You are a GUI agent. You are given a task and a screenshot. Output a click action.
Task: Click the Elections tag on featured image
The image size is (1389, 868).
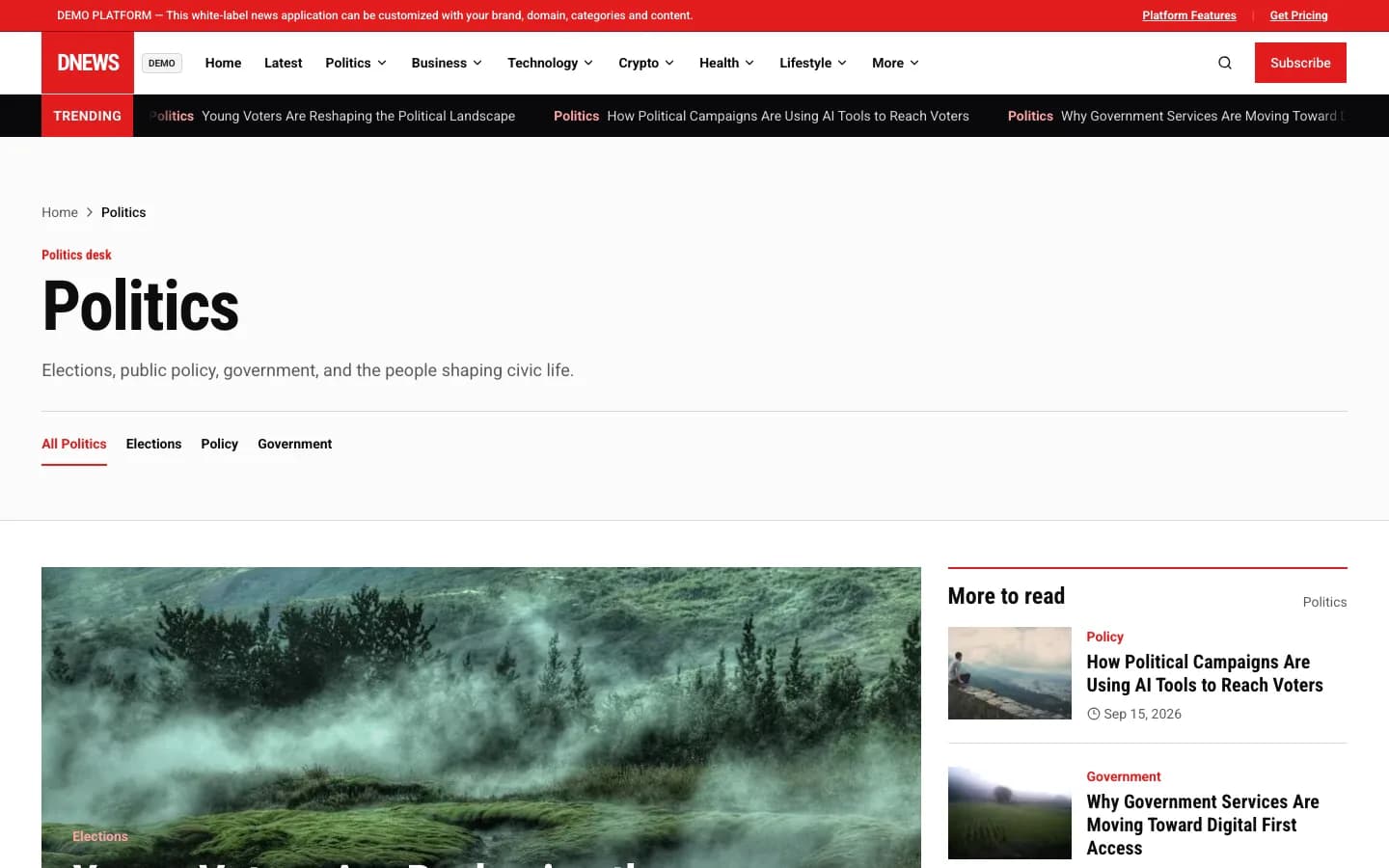coord(100,836)
